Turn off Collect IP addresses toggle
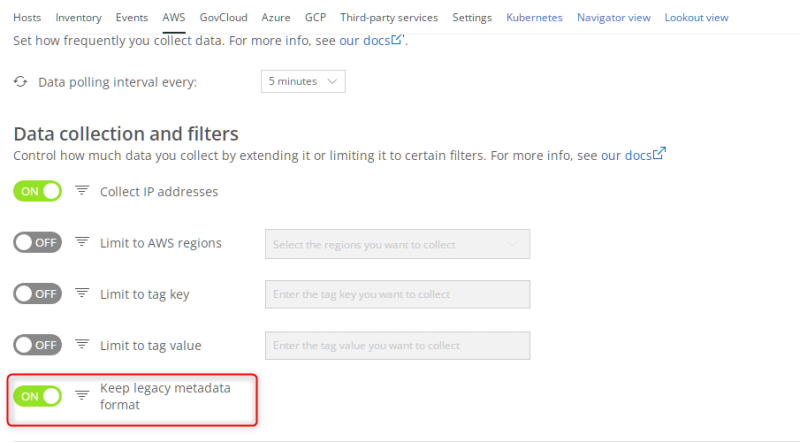Viewport: 800px width, 442px height. [37, 191]
